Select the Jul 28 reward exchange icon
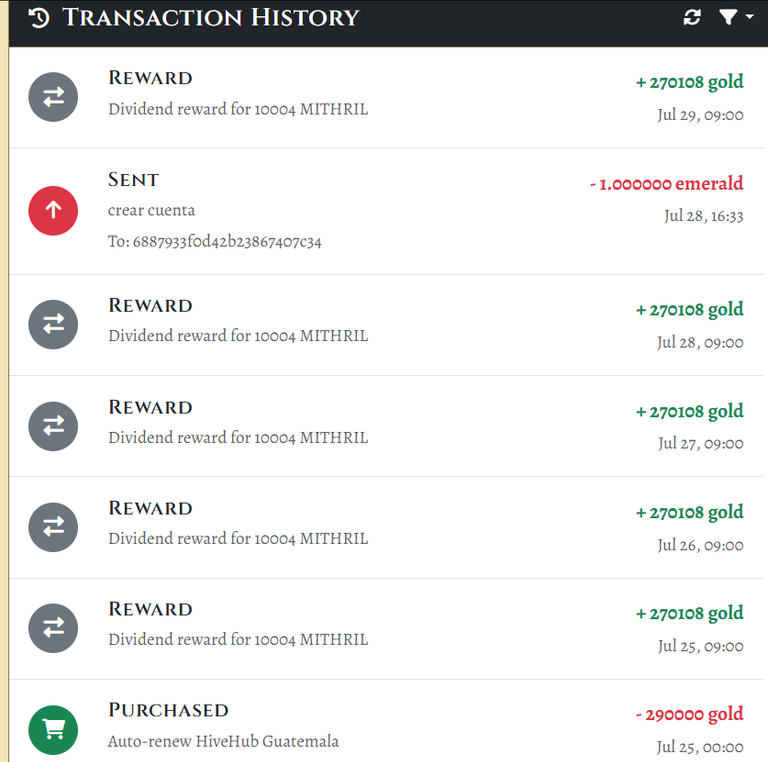The image size is (768, 762). point(53,324)
